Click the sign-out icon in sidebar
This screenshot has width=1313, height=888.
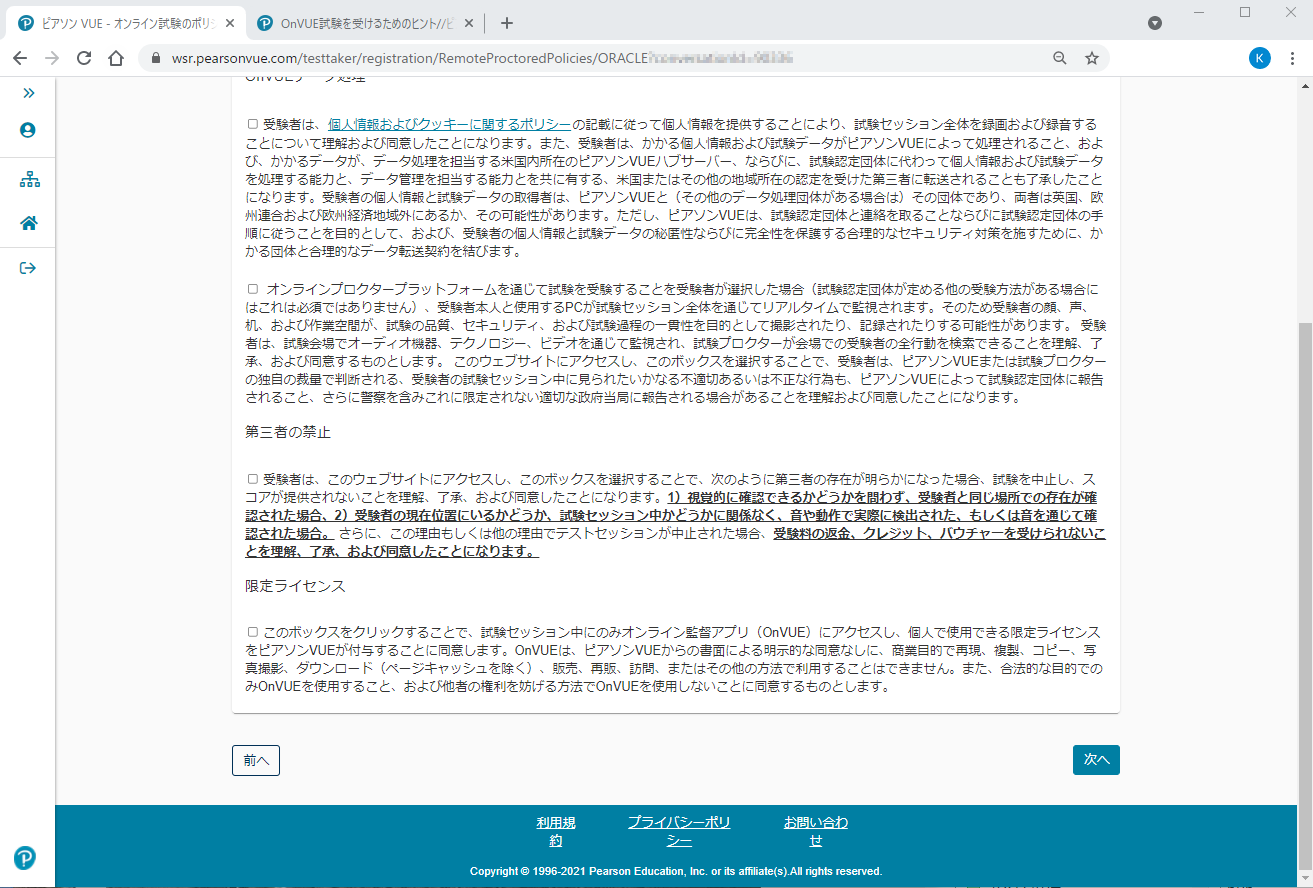pyautogui.click(x=28, y=267)
